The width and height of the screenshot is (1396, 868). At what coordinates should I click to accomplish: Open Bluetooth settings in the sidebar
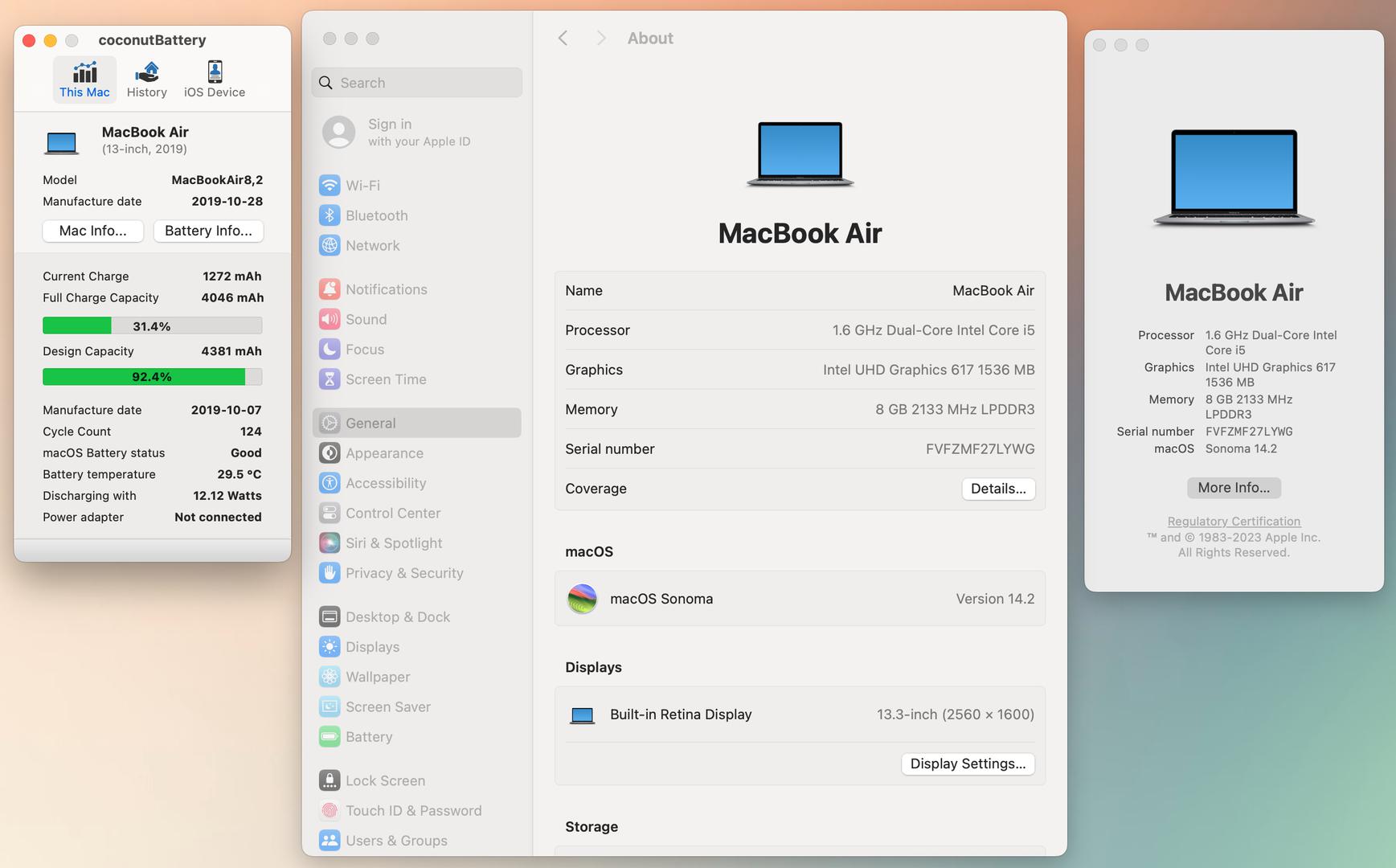click(376, 215)
